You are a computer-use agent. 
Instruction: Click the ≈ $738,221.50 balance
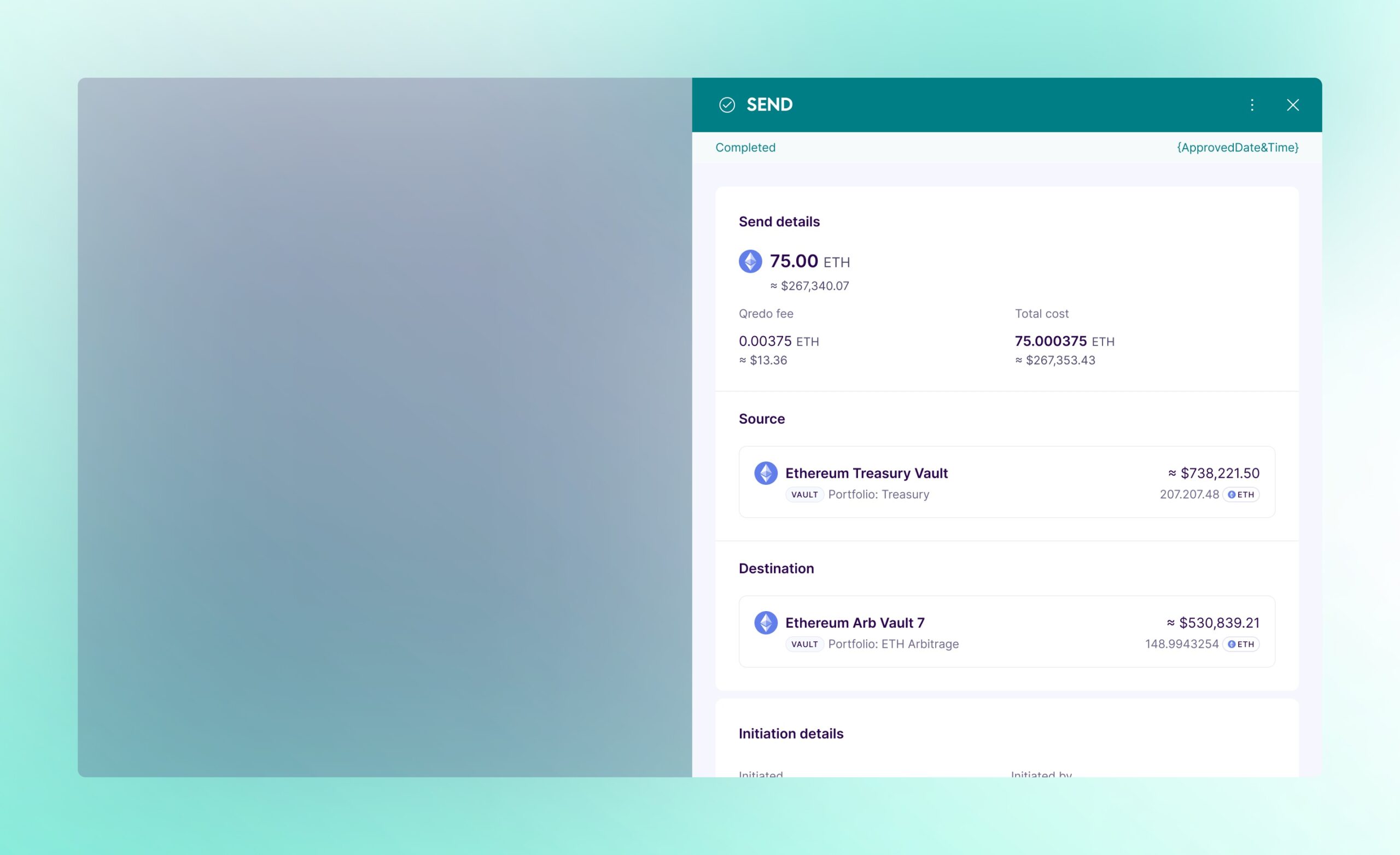coord(1214,473)
